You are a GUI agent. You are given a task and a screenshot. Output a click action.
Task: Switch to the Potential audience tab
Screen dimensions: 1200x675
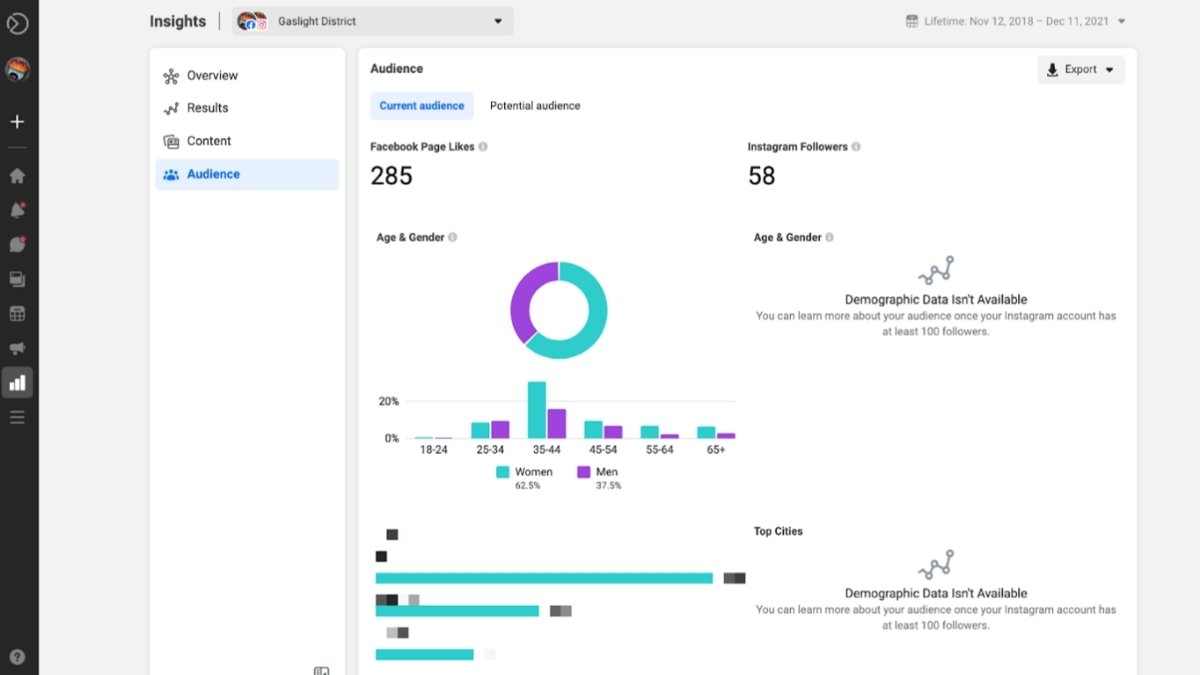tap(534, 106)
